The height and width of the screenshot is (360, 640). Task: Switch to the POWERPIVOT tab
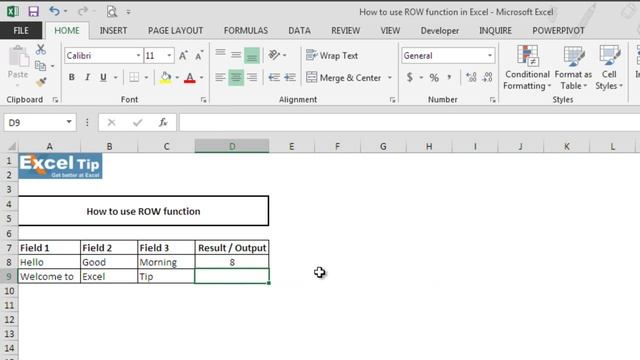558,31
